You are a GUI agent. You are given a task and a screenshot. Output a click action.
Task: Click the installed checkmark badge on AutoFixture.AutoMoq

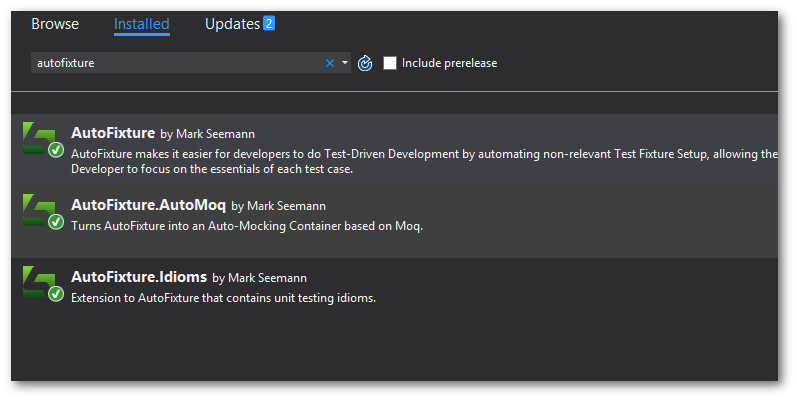click(56, 222)
